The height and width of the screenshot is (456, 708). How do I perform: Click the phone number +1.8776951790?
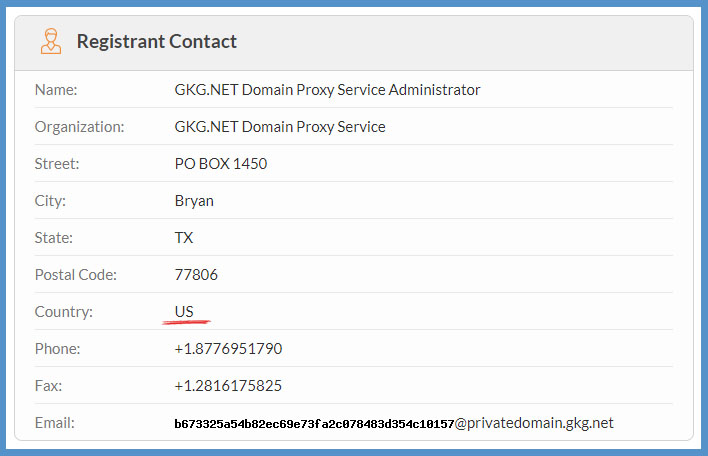[x=228, y=349]
